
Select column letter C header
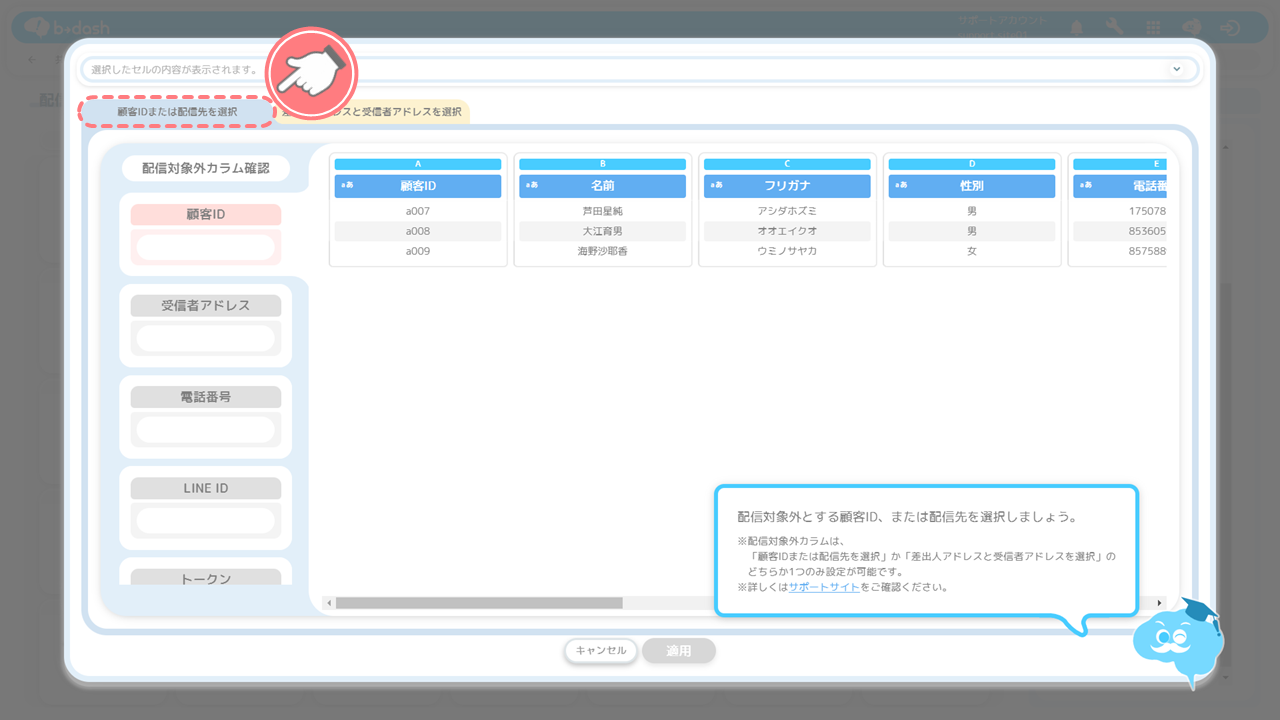(x=787, y=163)
